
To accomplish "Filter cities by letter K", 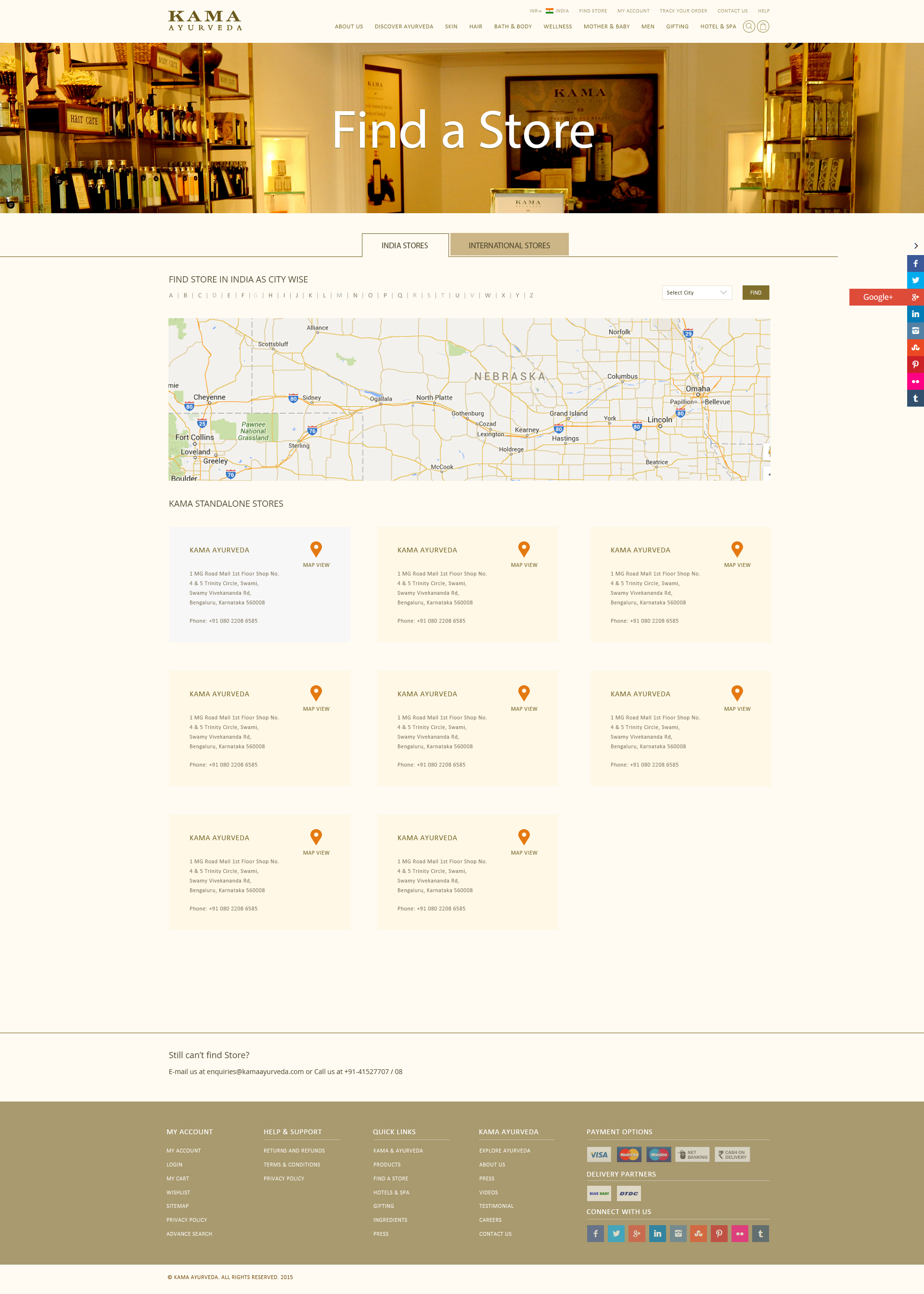I will (x=311, y=295).
